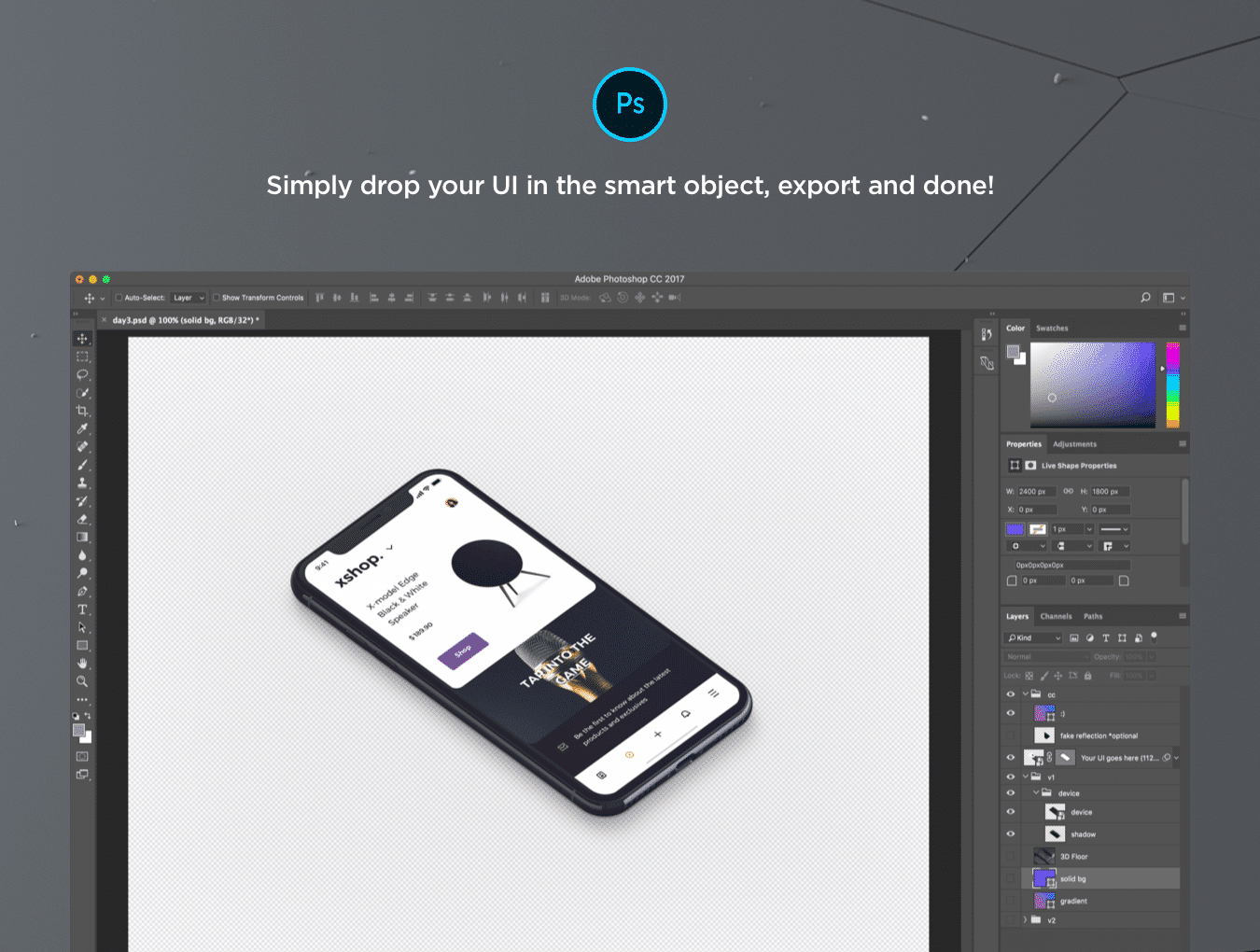Image resolution: width=1260 pixels, height=952 pixels.
Task: Activate the Clone Stamp tool
Action: [x=82, y=483]
